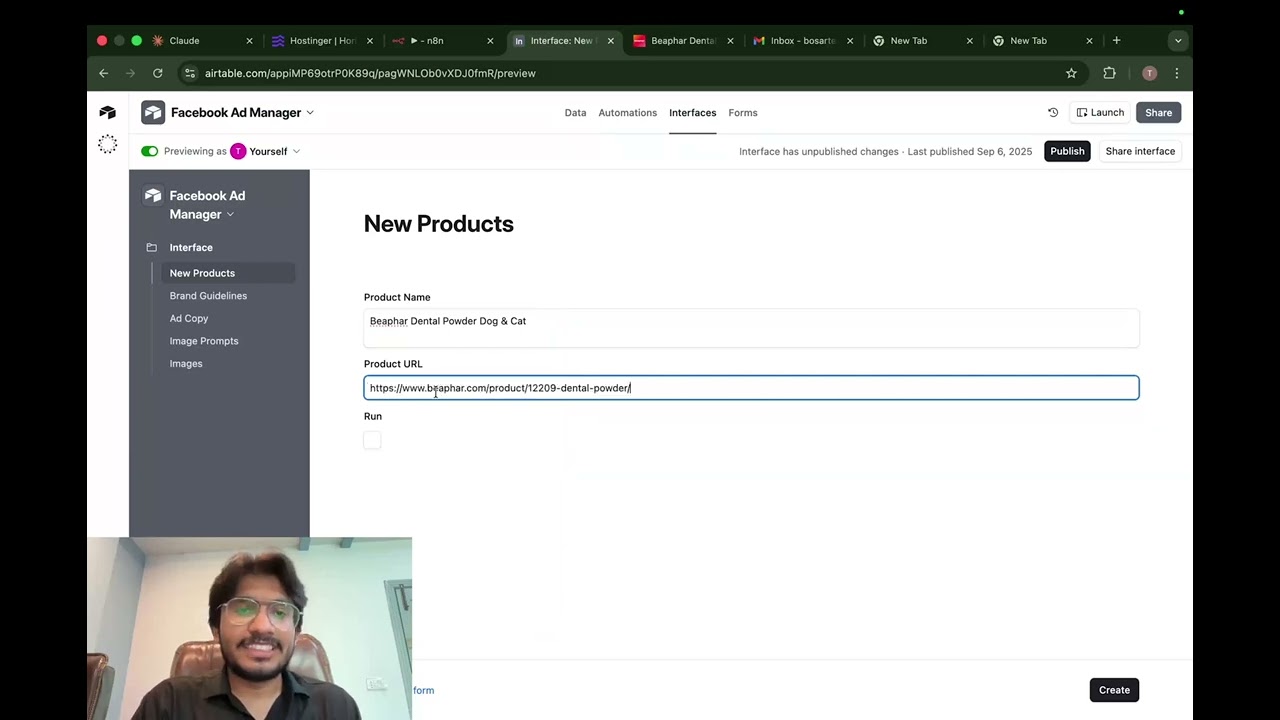The height and width of the screenshot is (720, 1280).
Task: Reload the page with the browser refresh icon
Action: 157,73
